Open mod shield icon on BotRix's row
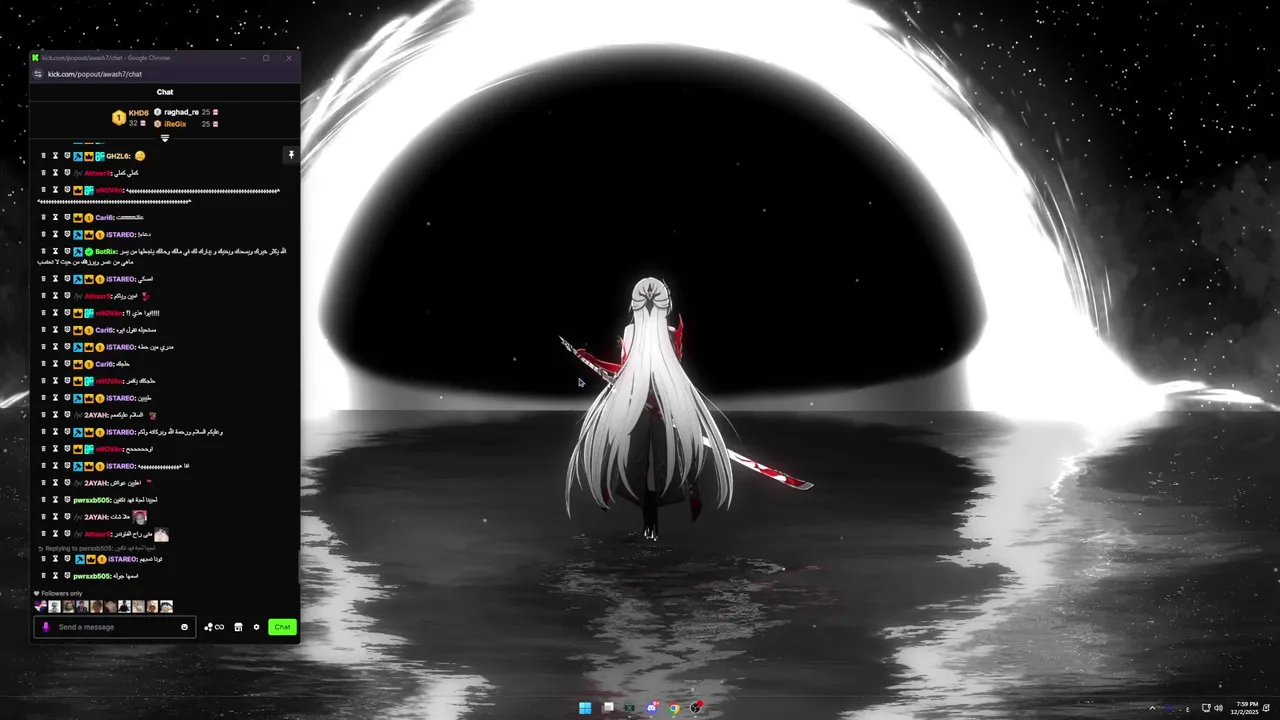The height and width of the screenshot is (720, 1280). (67, 251)
